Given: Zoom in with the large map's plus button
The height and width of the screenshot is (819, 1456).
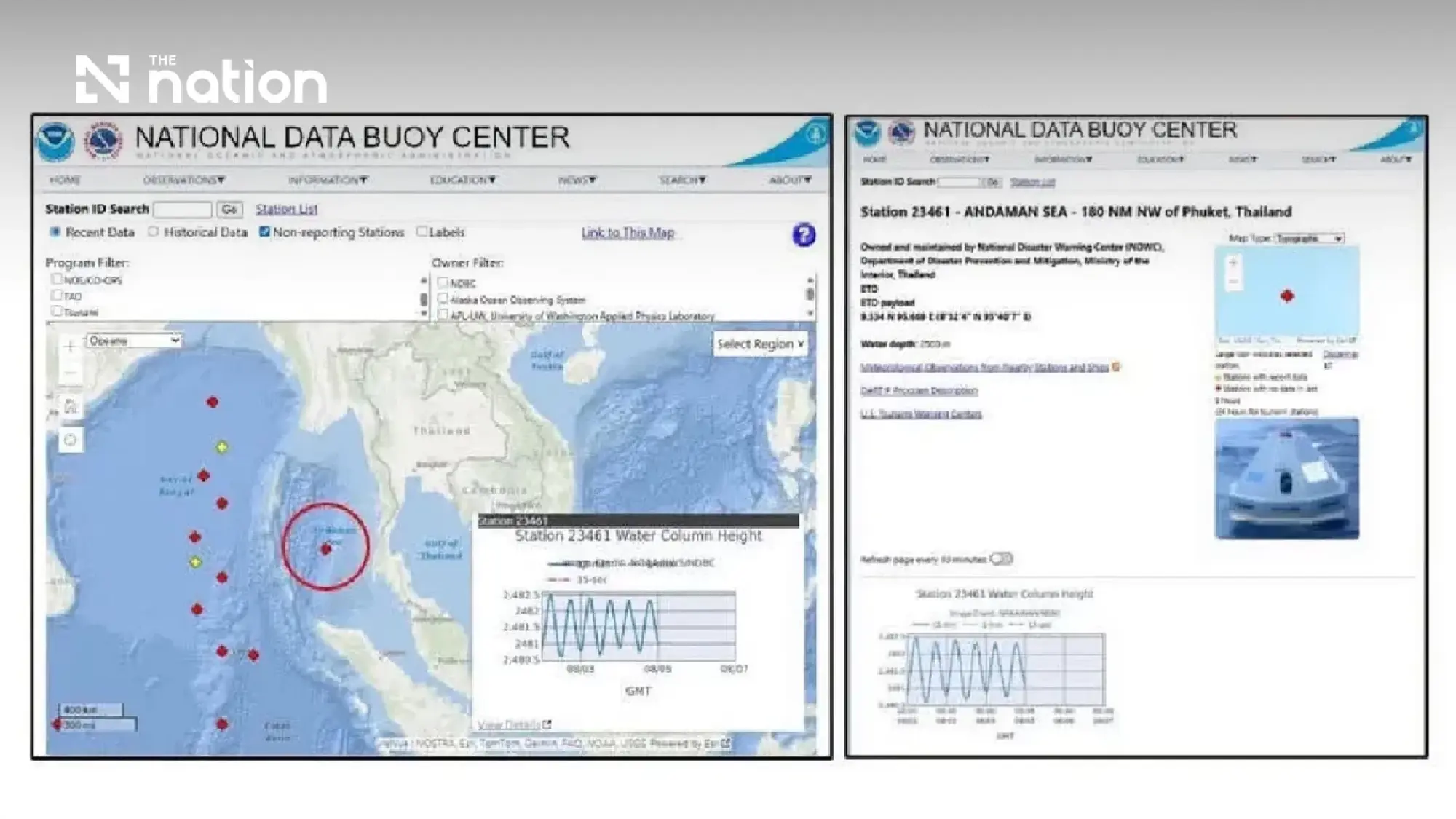Looking at the screenshot, I should [x=70, y=347].
